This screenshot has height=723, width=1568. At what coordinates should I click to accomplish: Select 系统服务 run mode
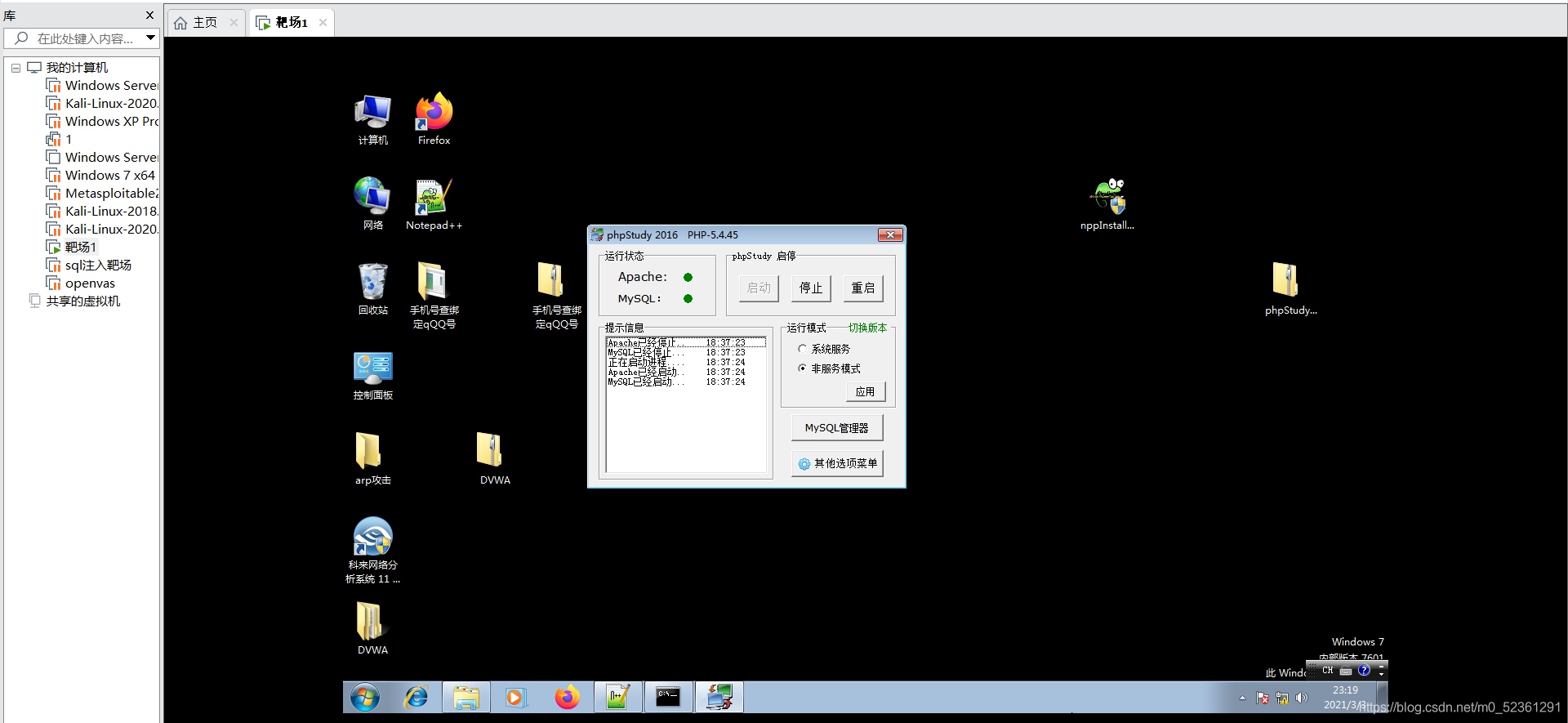tap(823, 349)
